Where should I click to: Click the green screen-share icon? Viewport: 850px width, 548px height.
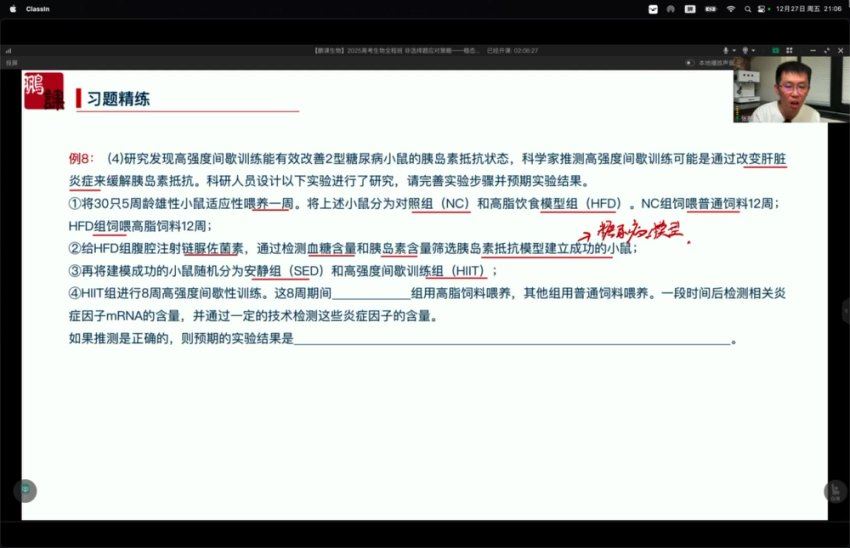(x=776, y=50)
